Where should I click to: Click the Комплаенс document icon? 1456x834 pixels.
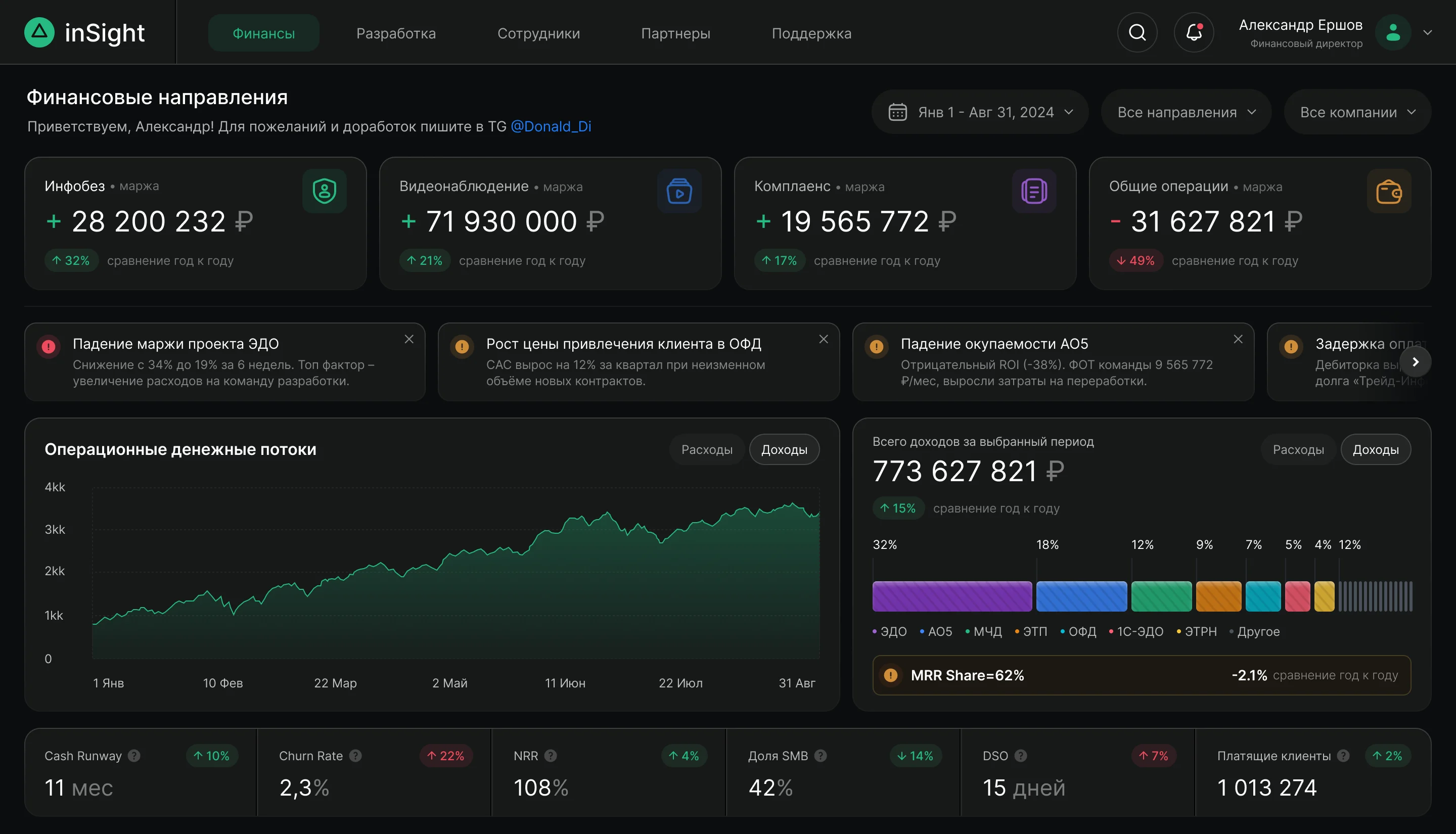[1034, 191]
